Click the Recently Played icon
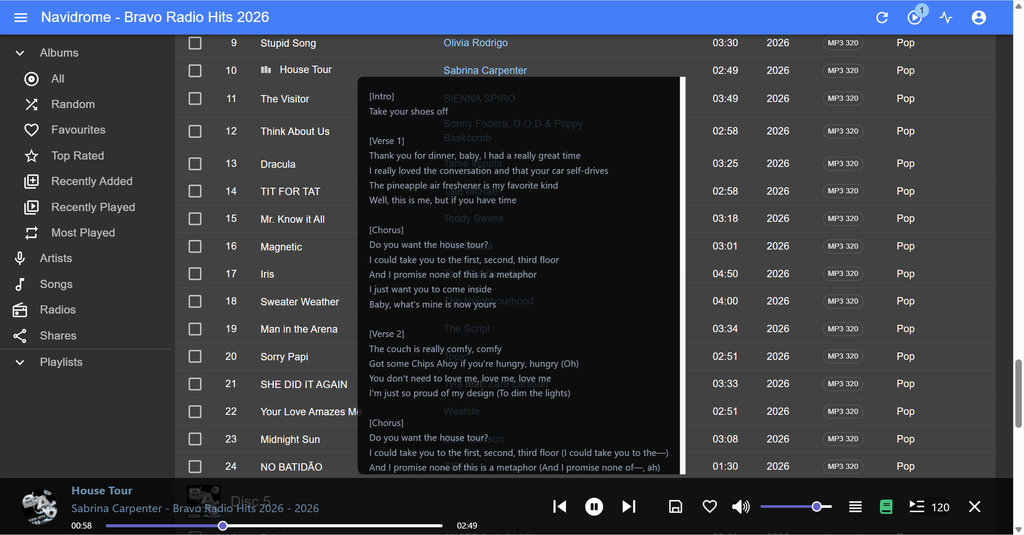 click(31, 207)
